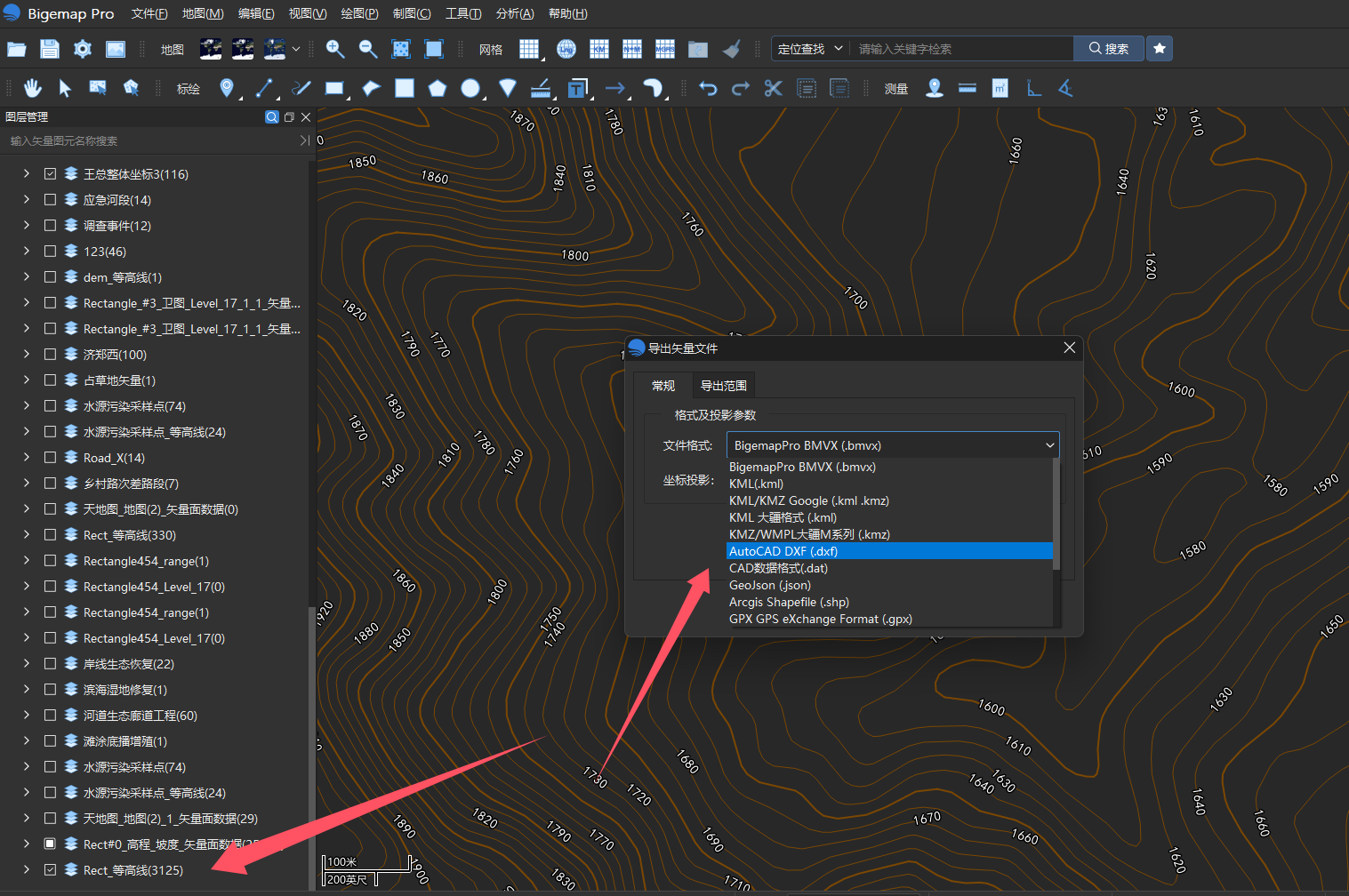Expand the 王总整体坐标3(116) layer
1349x896 pixels.
(x=26, y=174)
